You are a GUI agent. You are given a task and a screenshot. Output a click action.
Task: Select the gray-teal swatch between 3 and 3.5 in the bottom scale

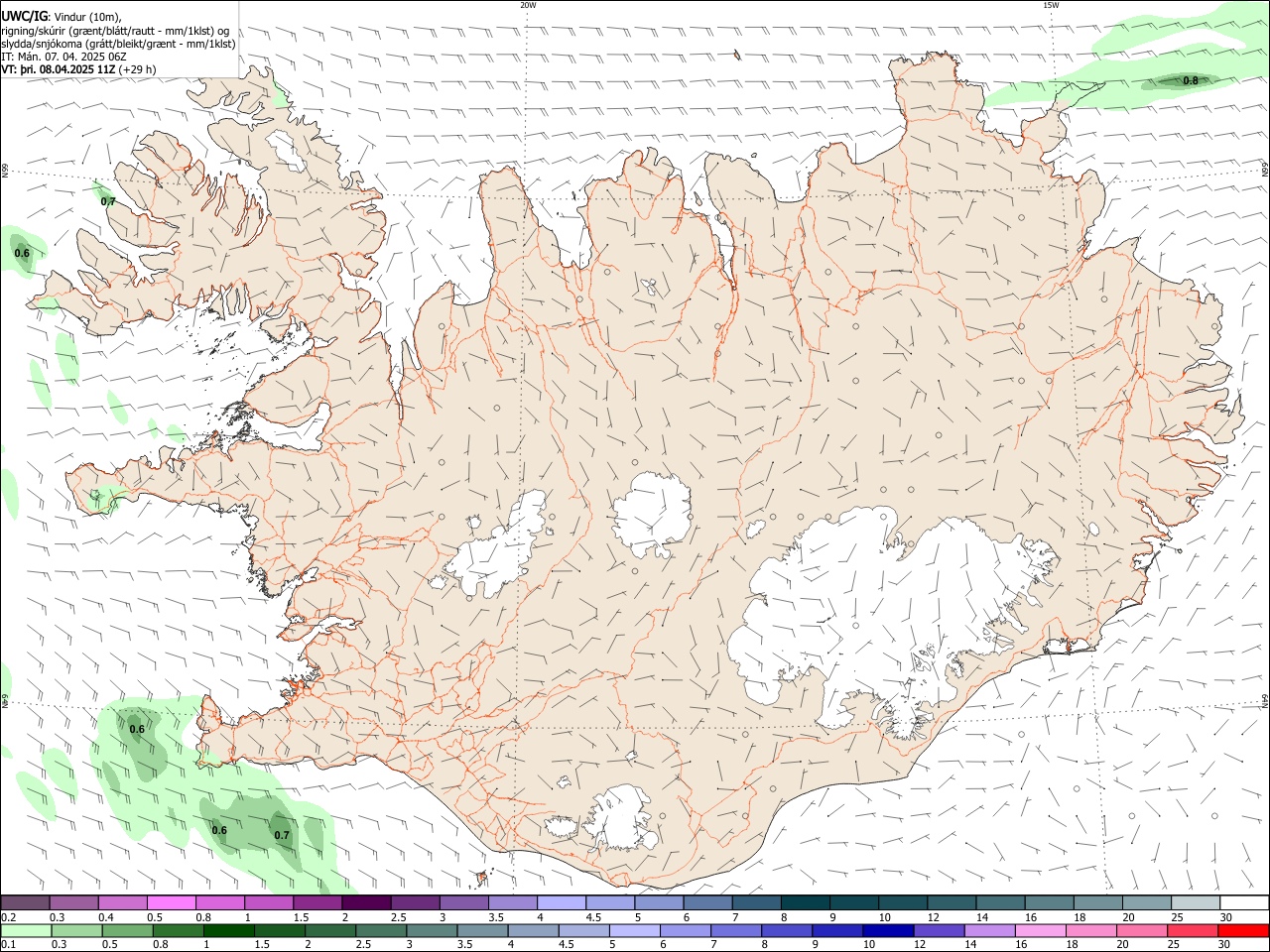point(433,930)
